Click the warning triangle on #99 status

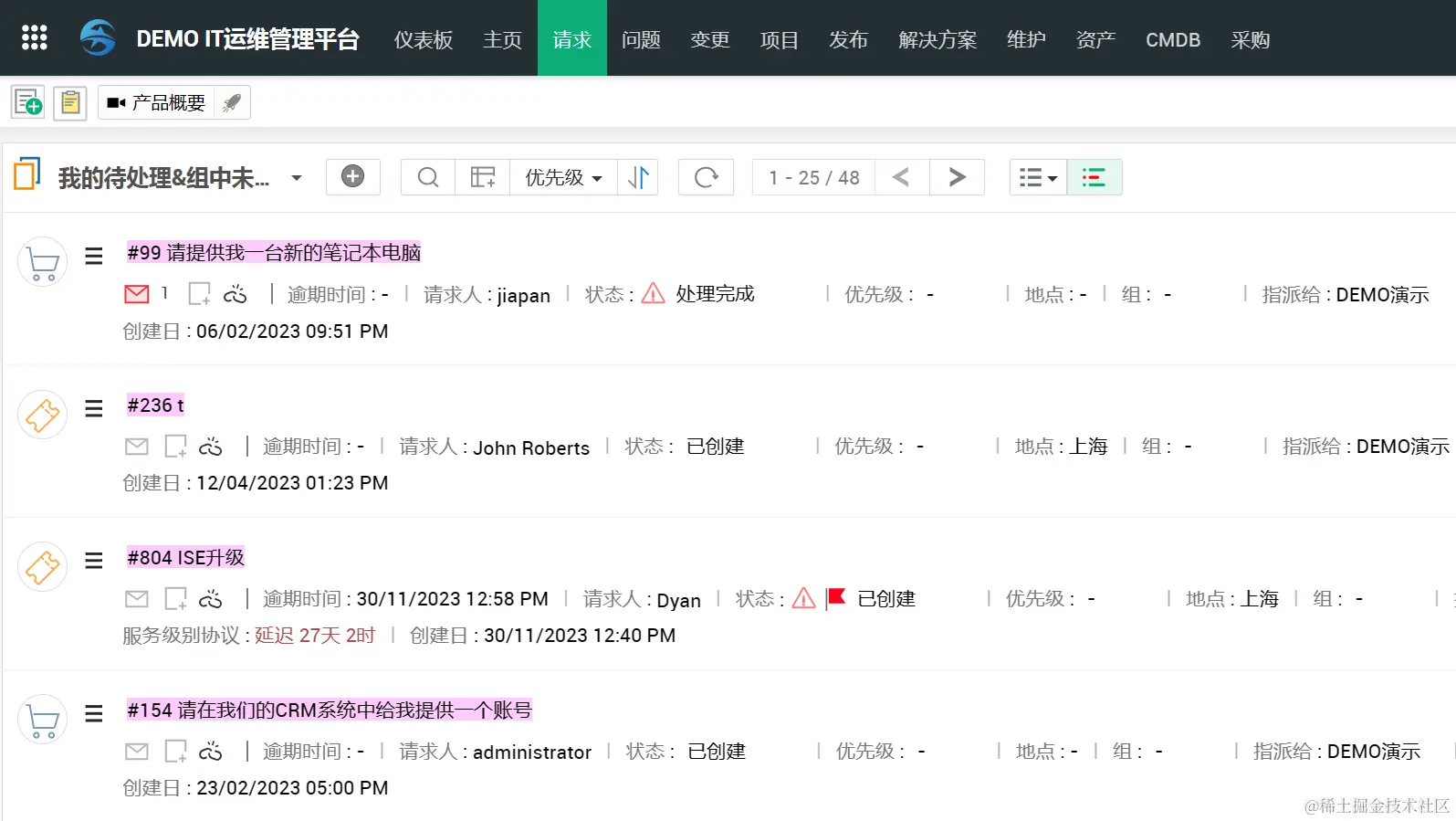pyautogui.click(x=654, y=293)
